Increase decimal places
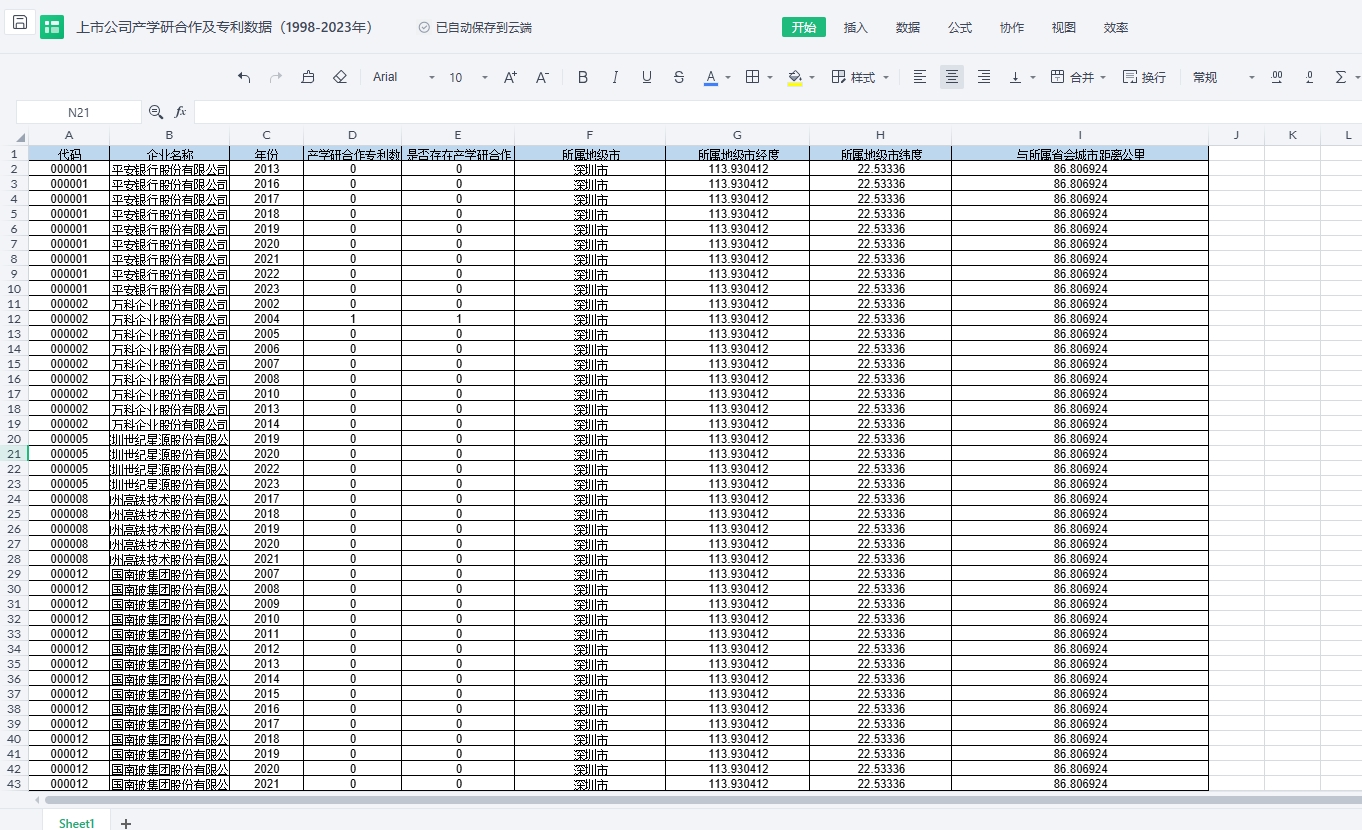The image size is (1362, 830). (x=1277, y=77)
